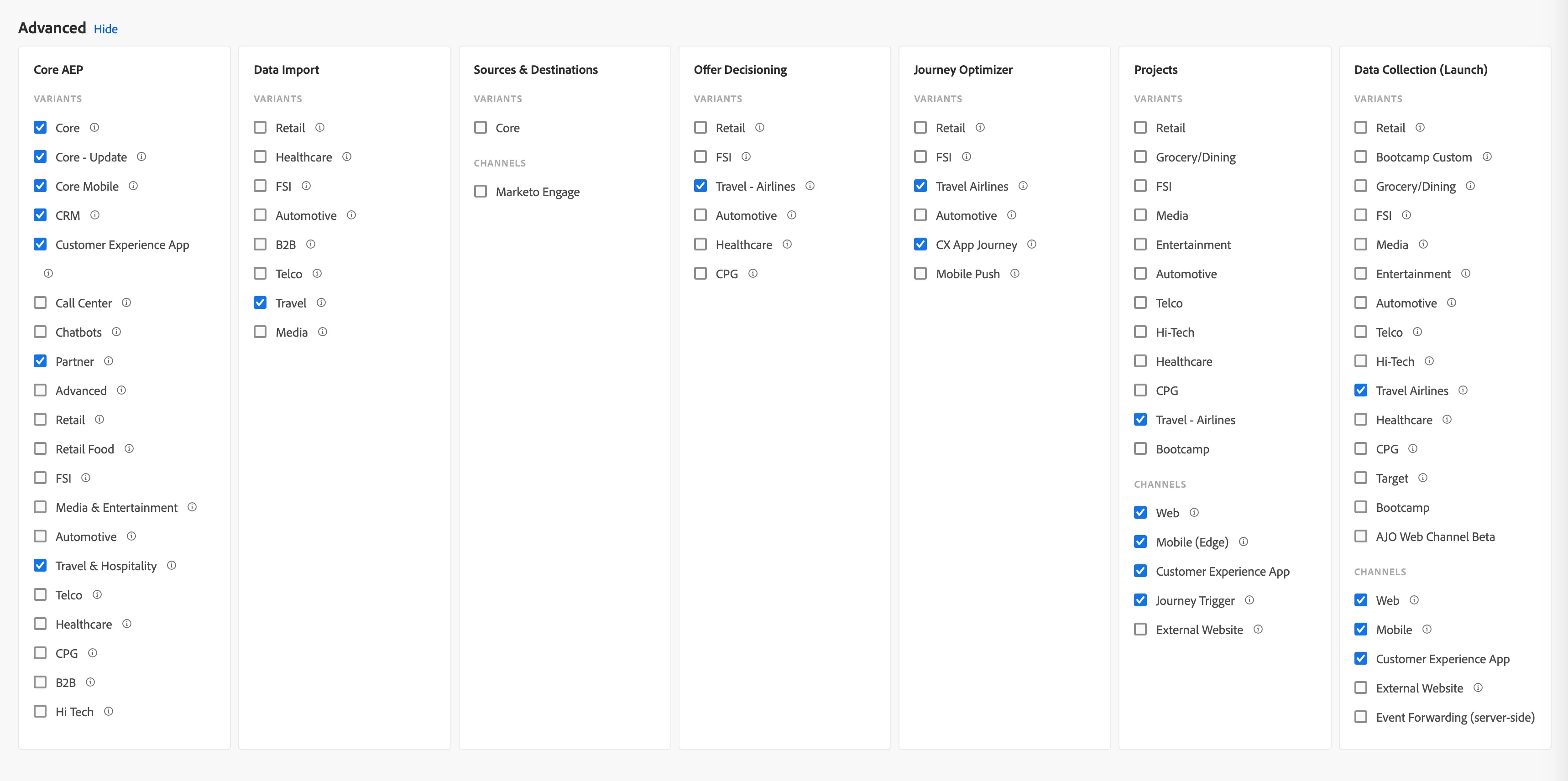Click info icon beside Call Center
1568x781 pixels.
(126, 302)
